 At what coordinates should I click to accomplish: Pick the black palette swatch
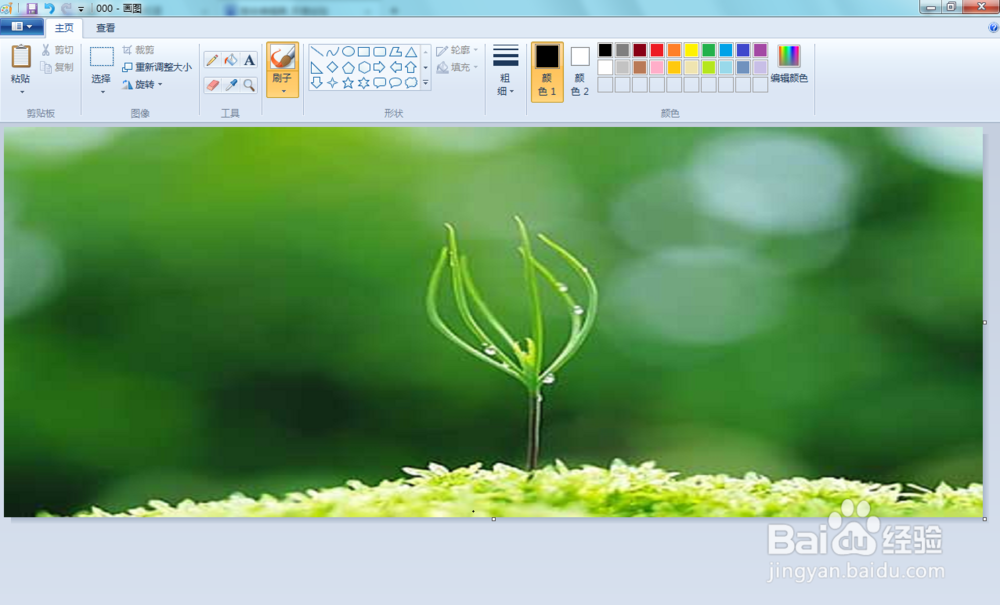click(x=605, y=50)
